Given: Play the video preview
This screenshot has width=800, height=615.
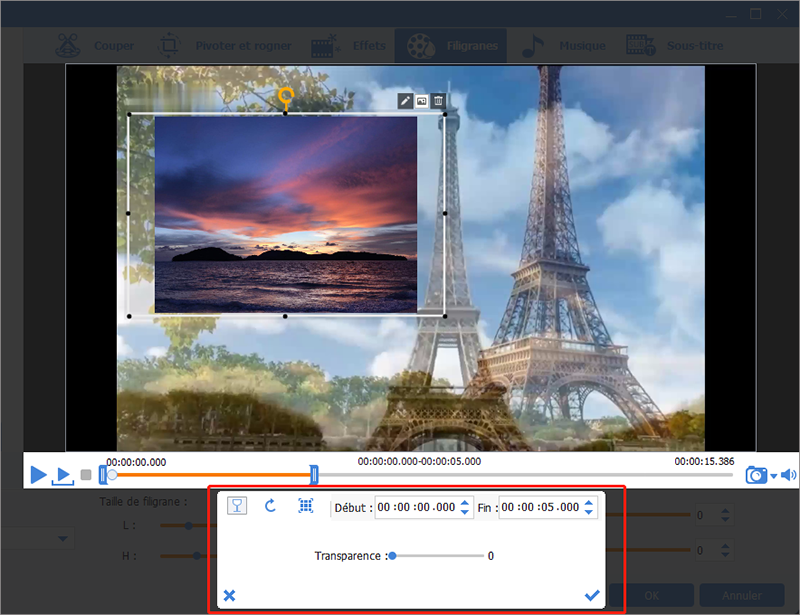Looking at the screenshot, I should (x=38, y=475).
